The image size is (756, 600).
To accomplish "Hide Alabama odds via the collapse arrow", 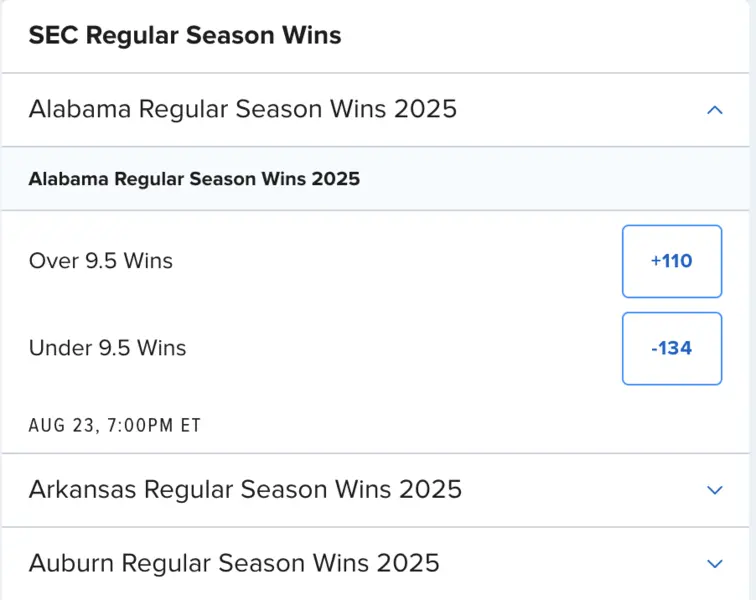I will point(714,110).
